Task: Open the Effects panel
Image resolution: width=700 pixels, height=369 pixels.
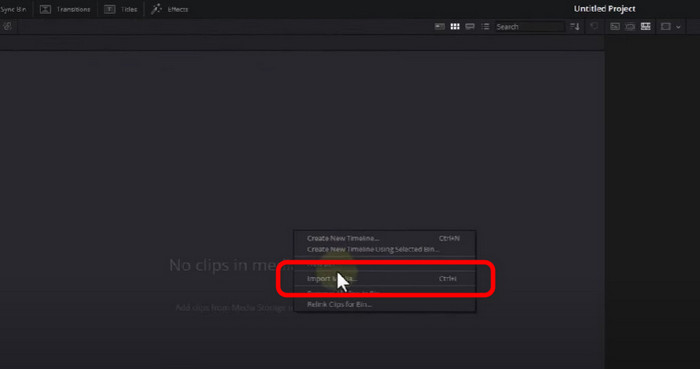Action: coord(169,9)
